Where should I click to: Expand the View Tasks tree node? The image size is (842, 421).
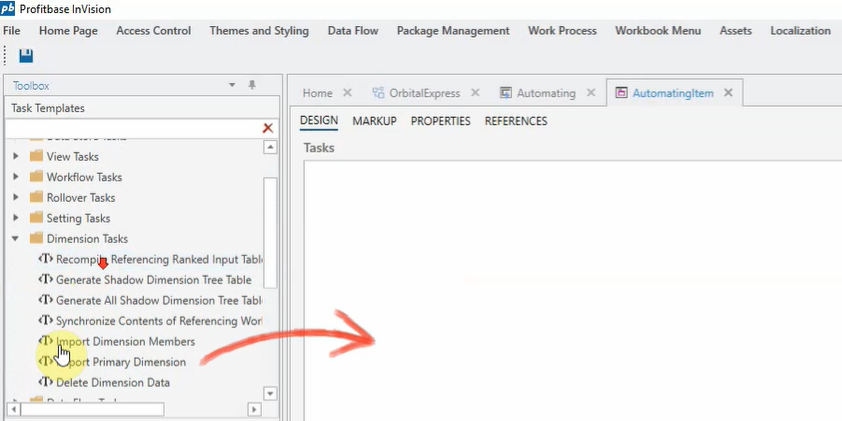pyautogui.click(x=16, y=157)
